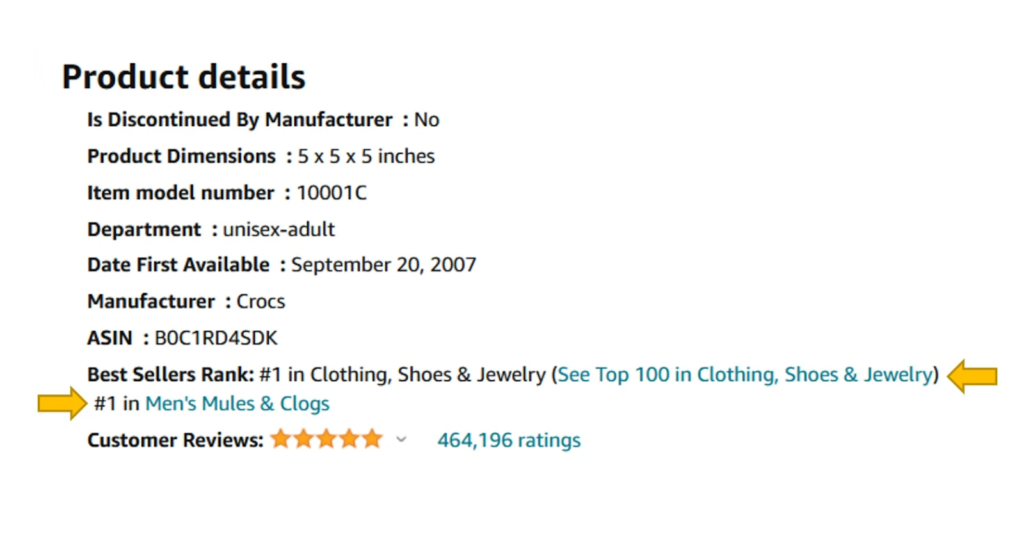Click the fourth orange rating star

(x=349, y=438)
